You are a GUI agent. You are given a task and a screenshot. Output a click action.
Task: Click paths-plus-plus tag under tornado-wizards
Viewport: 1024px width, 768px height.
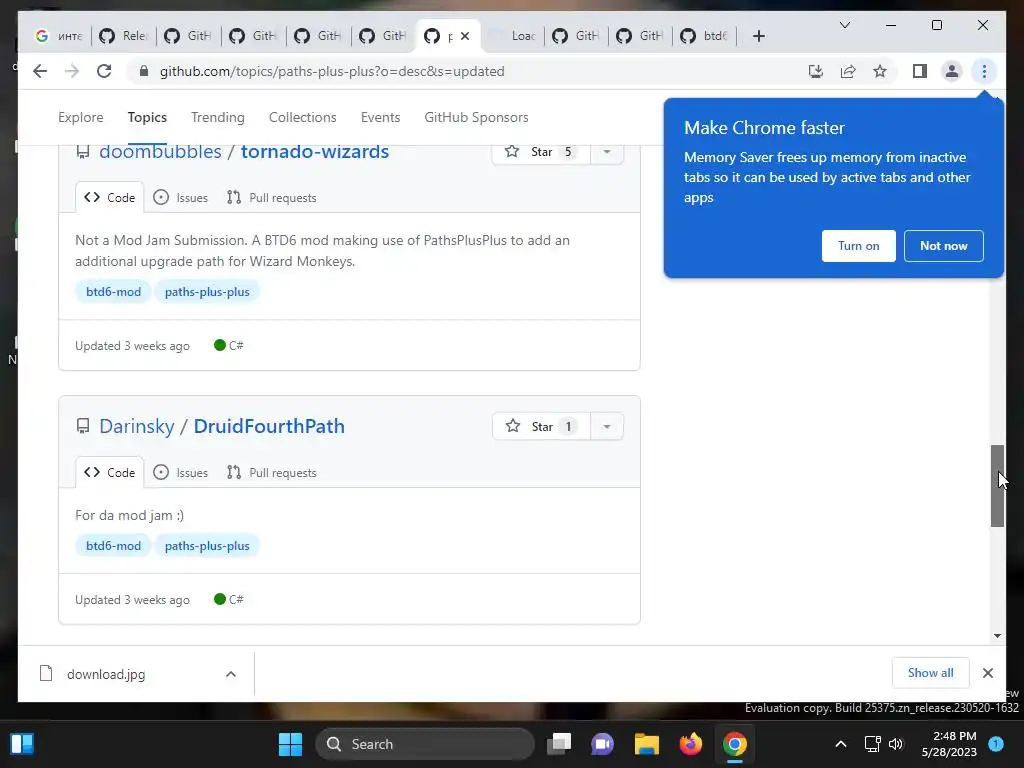[207, 292]
